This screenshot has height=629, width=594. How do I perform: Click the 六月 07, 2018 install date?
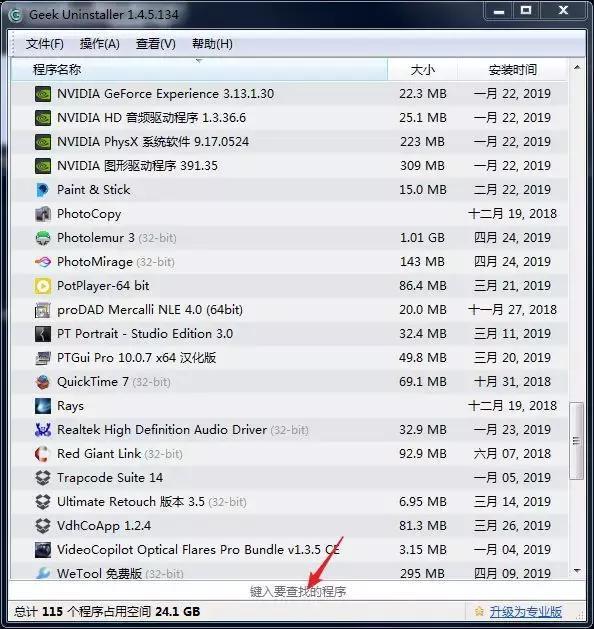pos(513,454)
